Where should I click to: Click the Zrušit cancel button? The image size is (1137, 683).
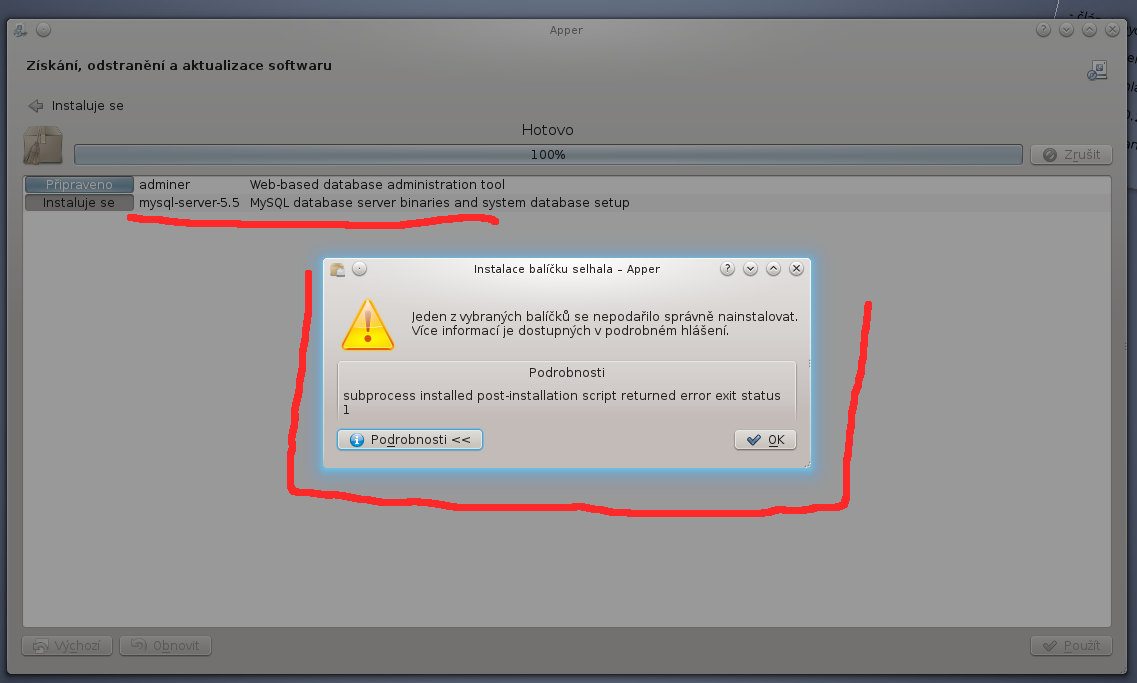pyautogui.click(x=1071, y=154)
